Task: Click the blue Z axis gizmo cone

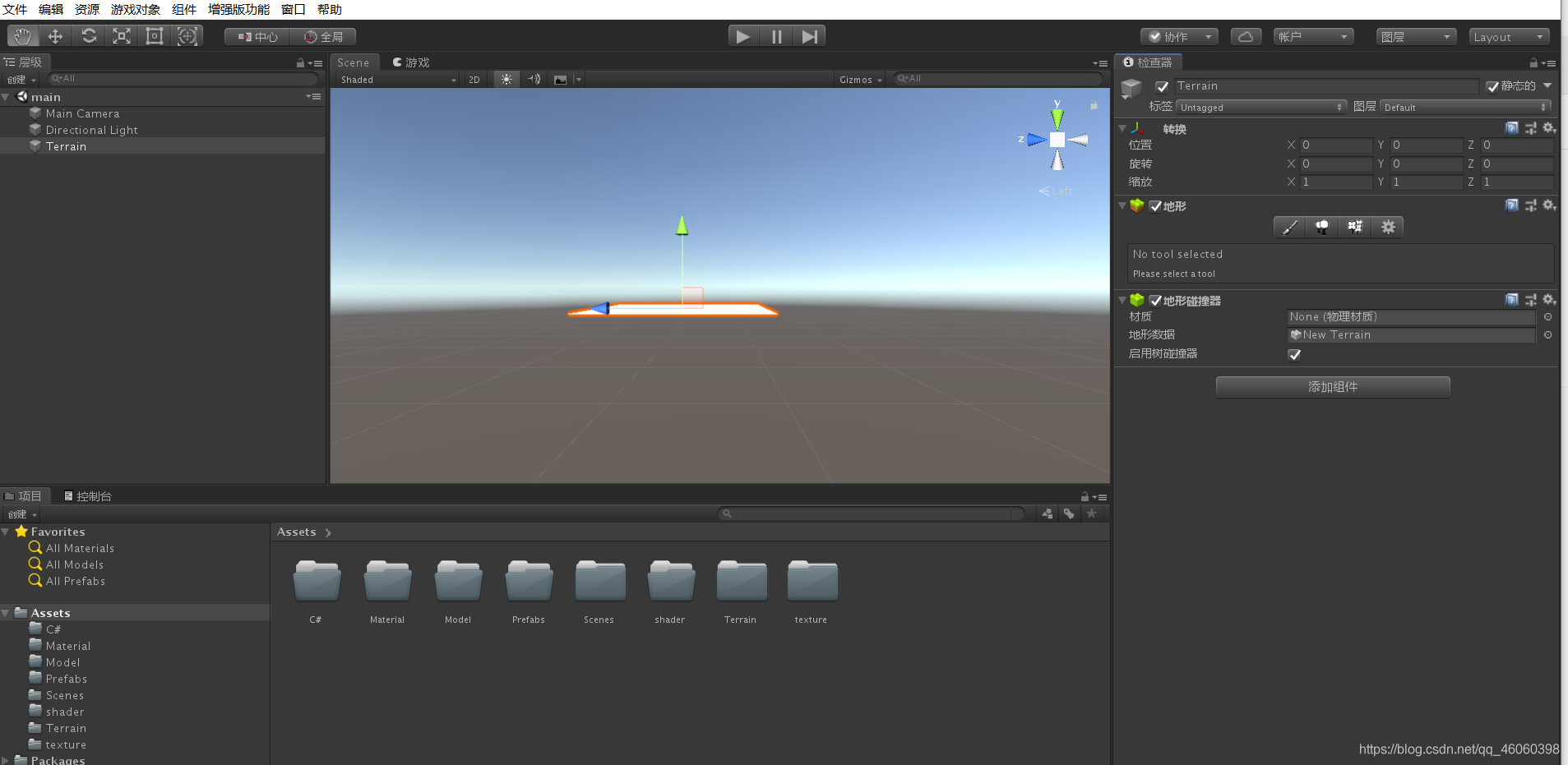Action: (1036, 140)
